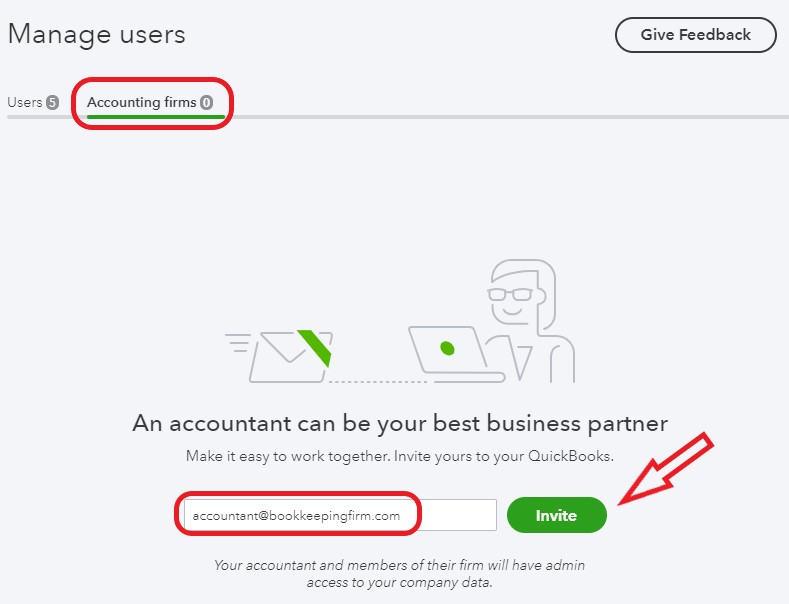Click the empty right end of email field
789x604 pixels.
click(x=458, y=515)
